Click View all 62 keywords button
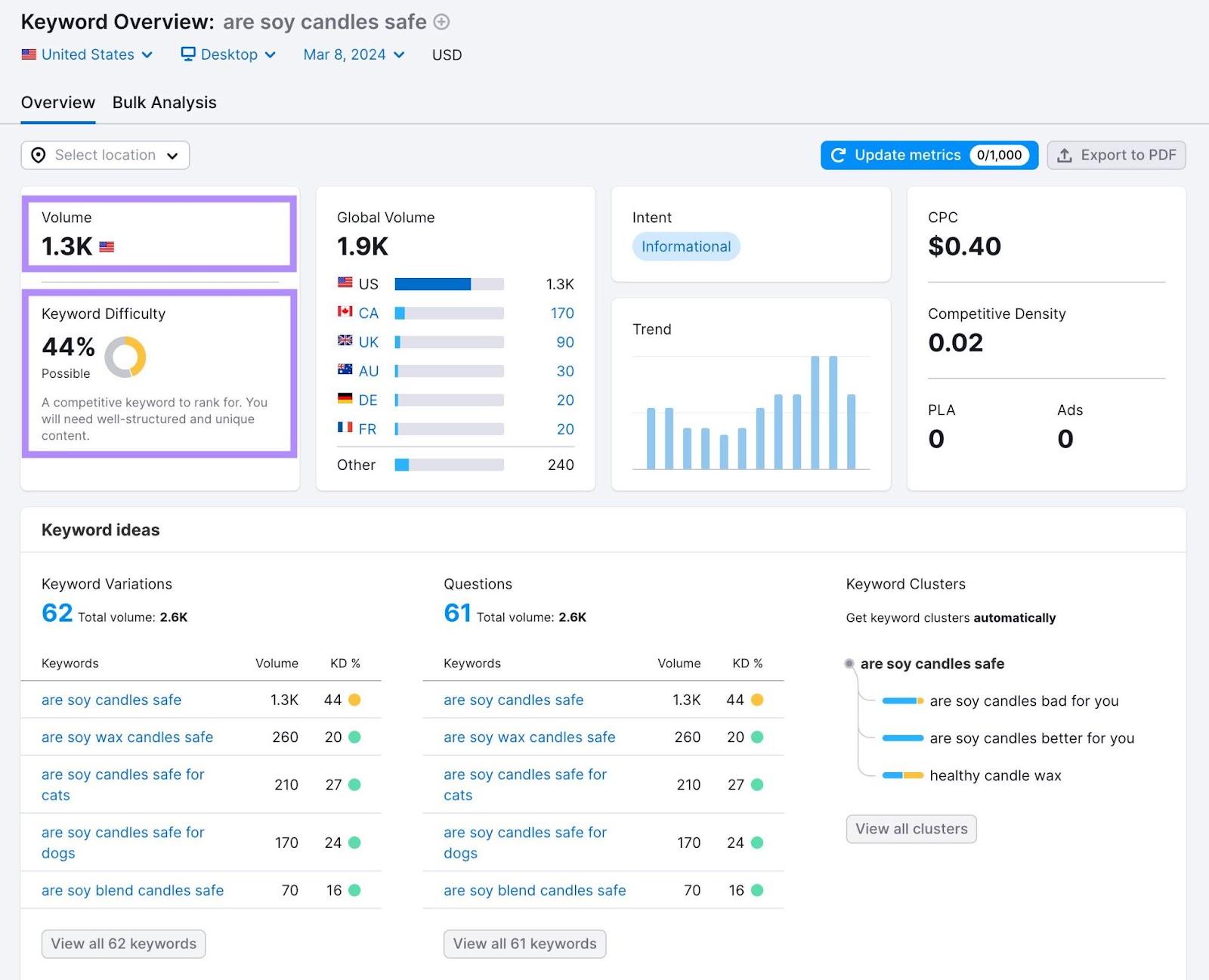Image resolution: width=1209 pixels, height=980 pixels. point(124,944)
